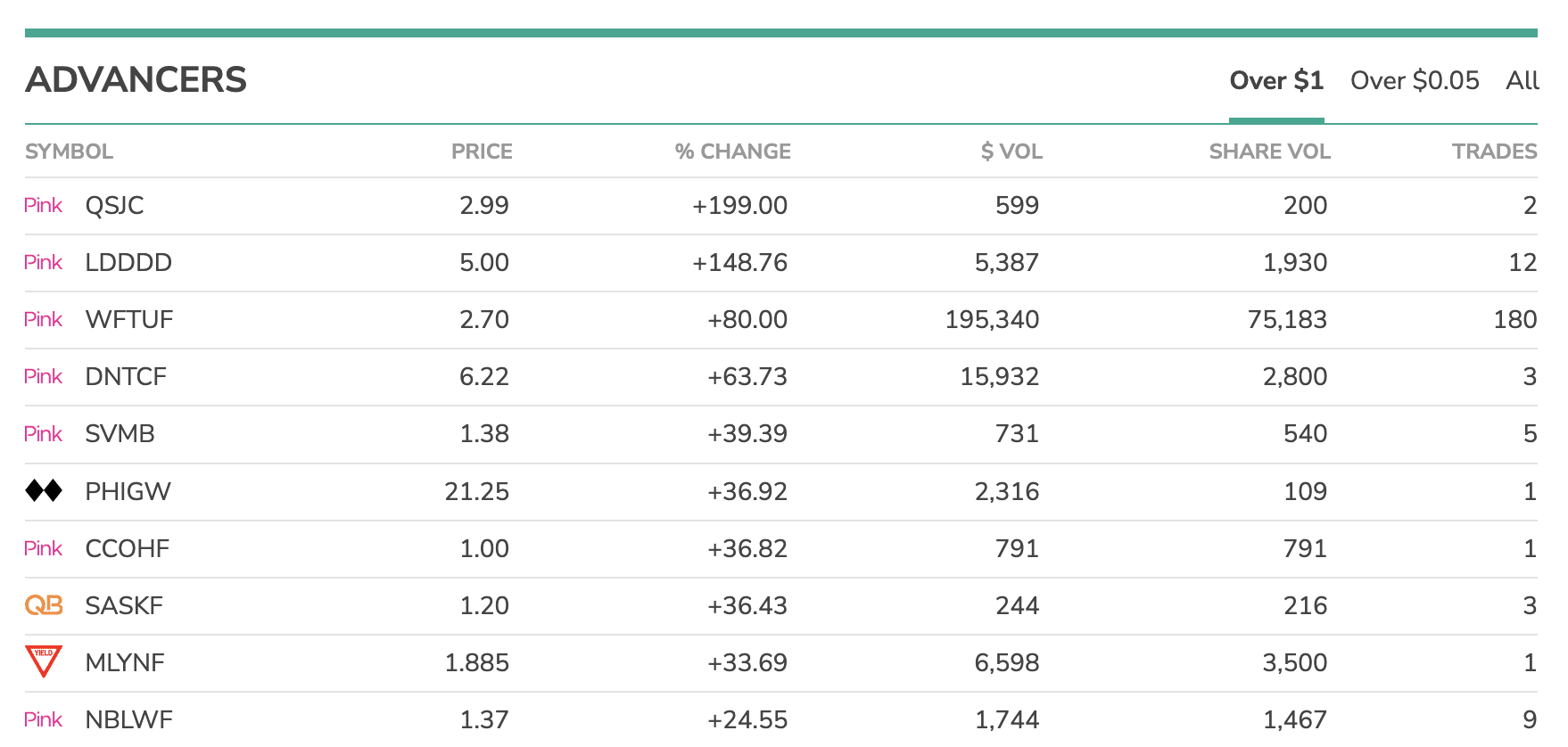The width and height of the screenshot is (1568, 747).
Task: Click the +80.00 percent change value
Action: [747, 319]
